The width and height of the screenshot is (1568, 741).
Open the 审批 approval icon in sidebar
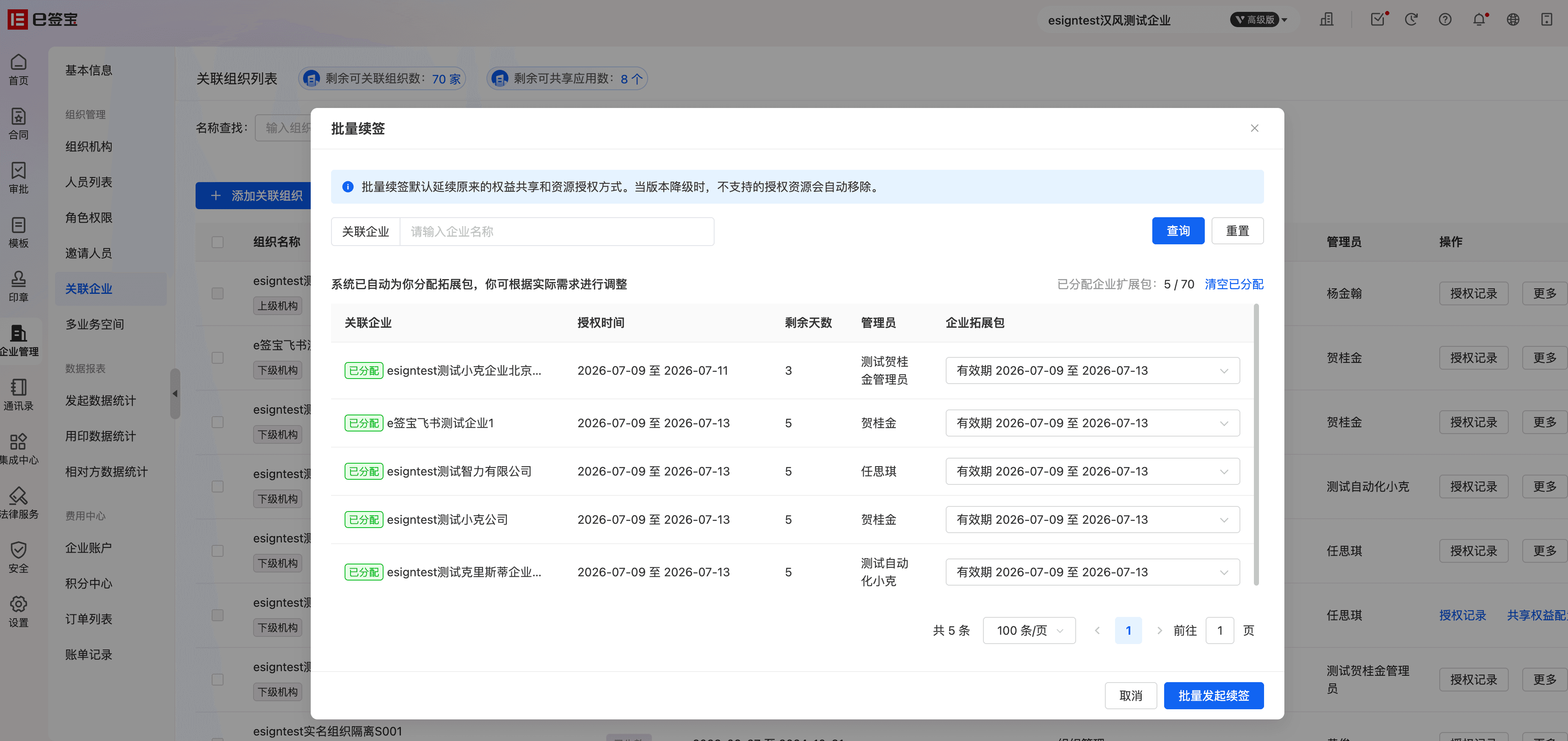point(18,178)
